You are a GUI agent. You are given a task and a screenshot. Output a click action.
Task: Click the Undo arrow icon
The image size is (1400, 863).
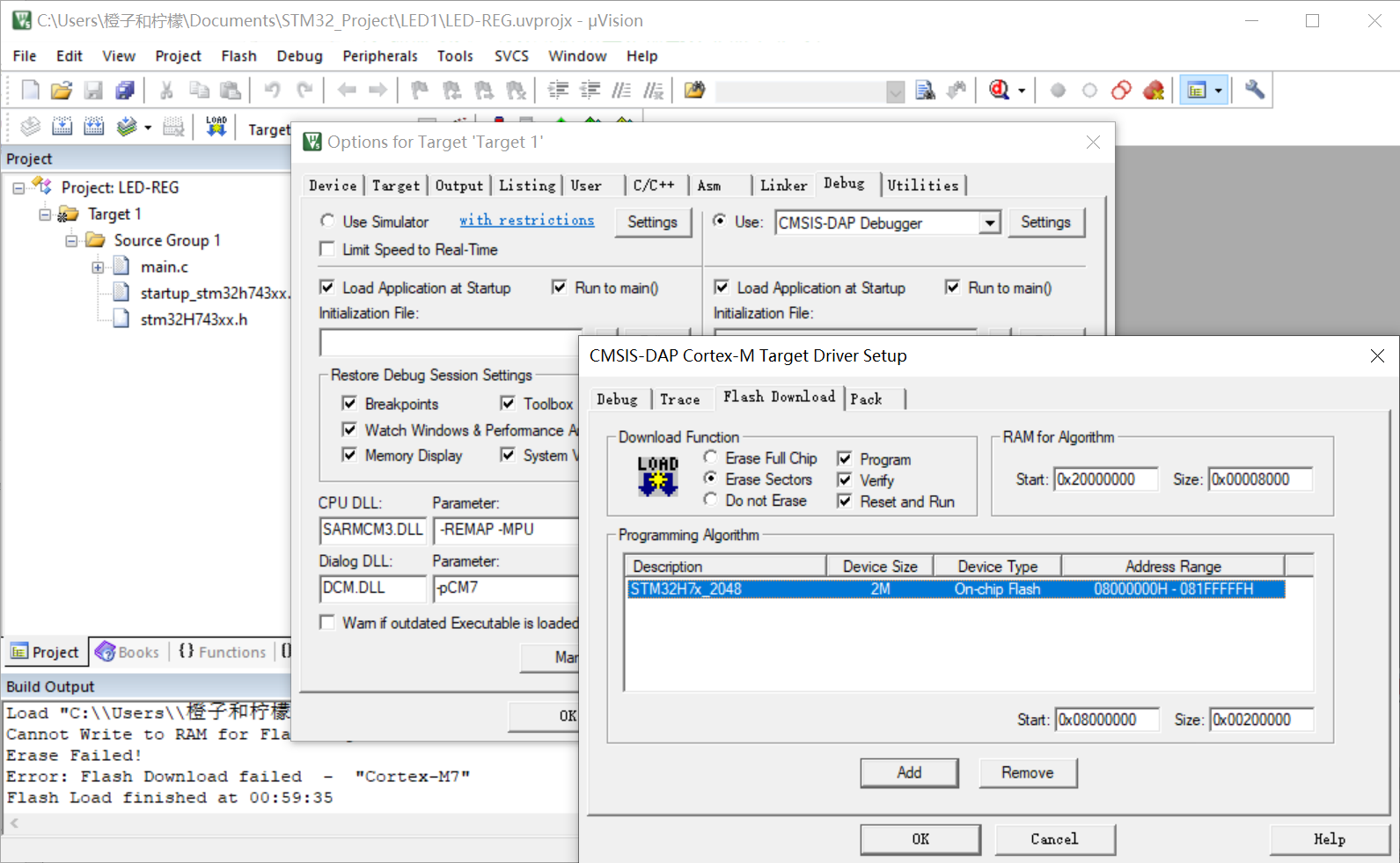pos(272,90)
